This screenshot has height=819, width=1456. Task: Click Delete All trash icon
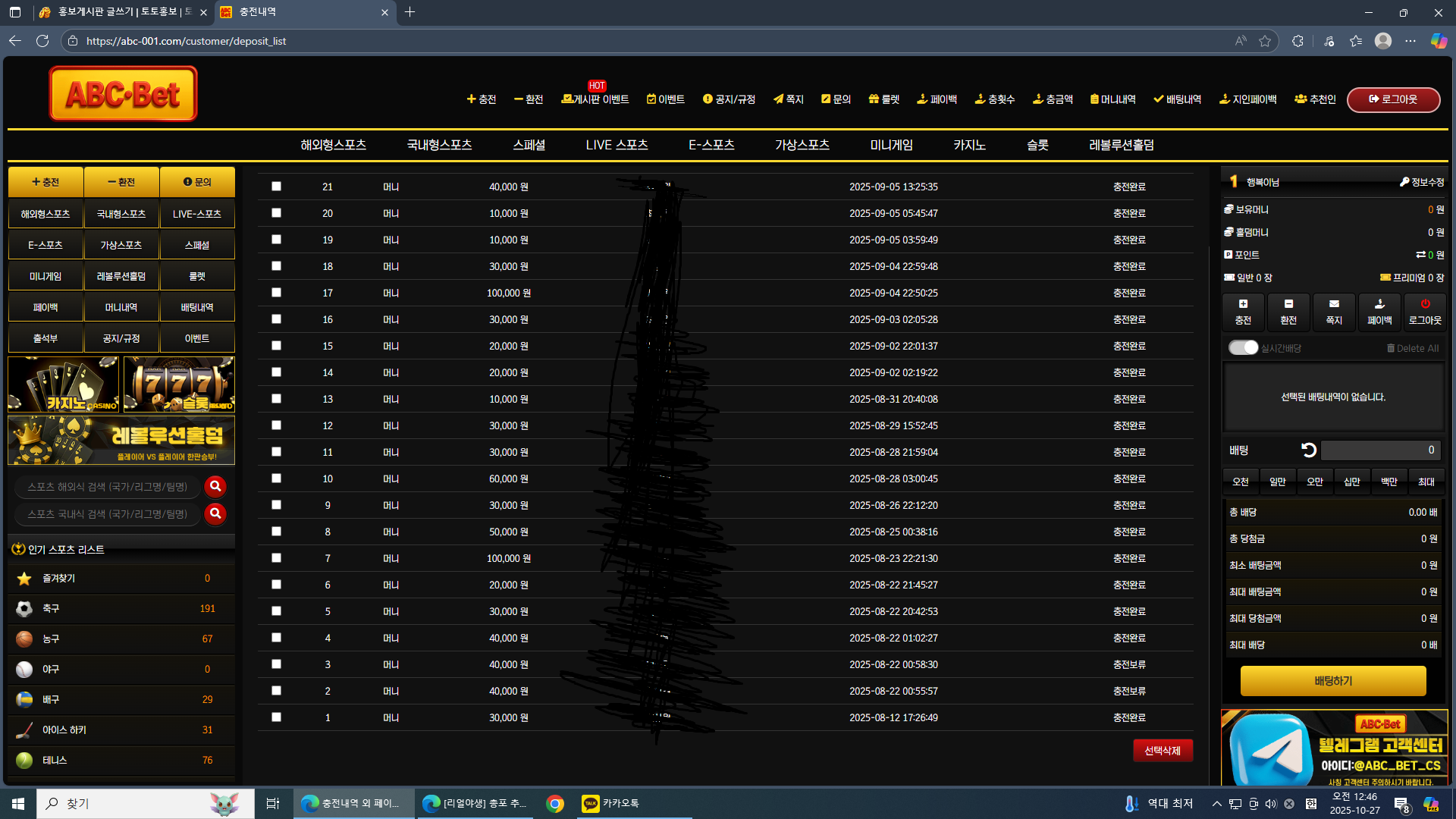pyautogui.click(x=1391, y=348)
